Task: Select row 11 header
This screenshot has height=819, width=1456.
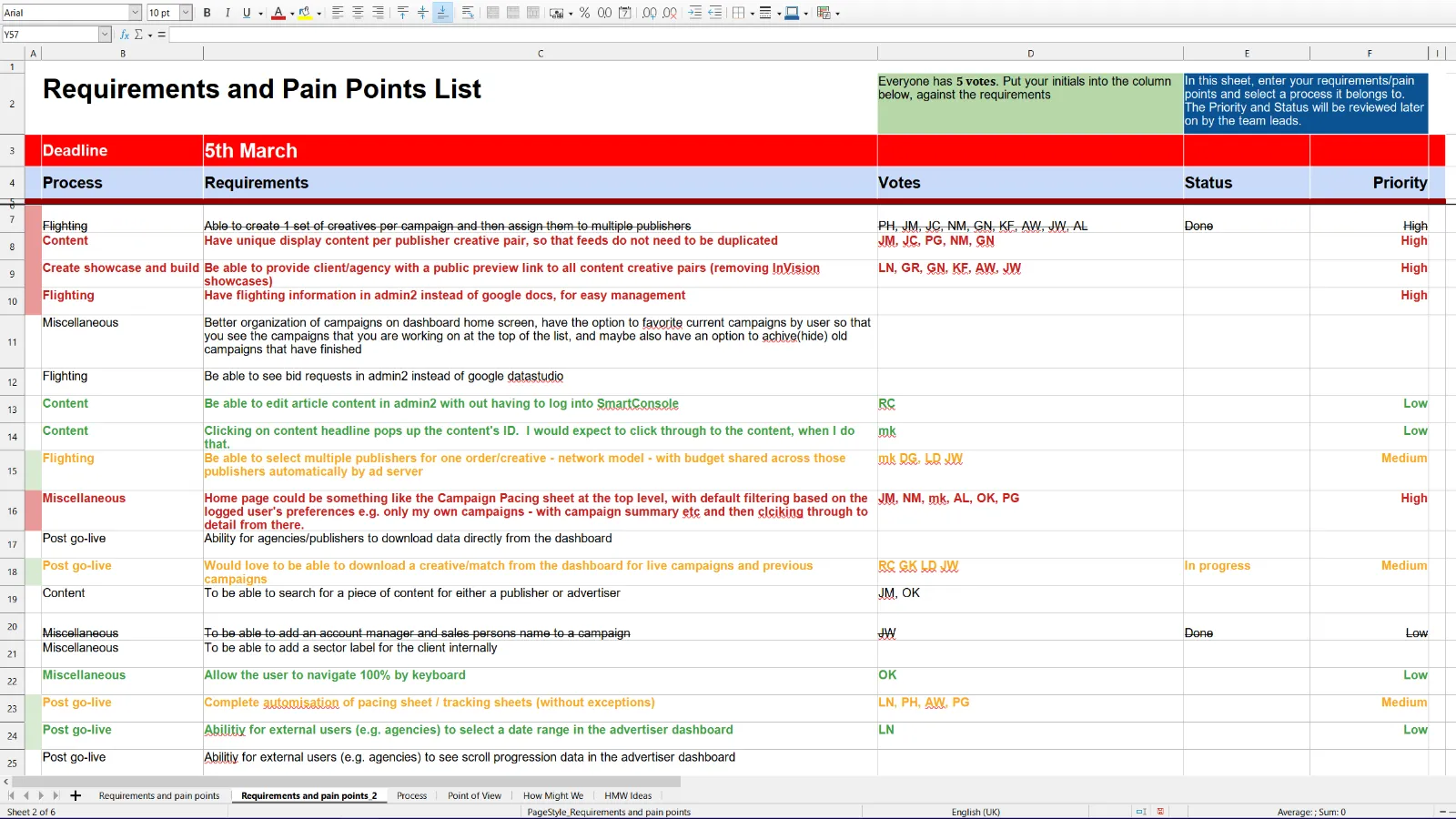Action: (12, 342)
